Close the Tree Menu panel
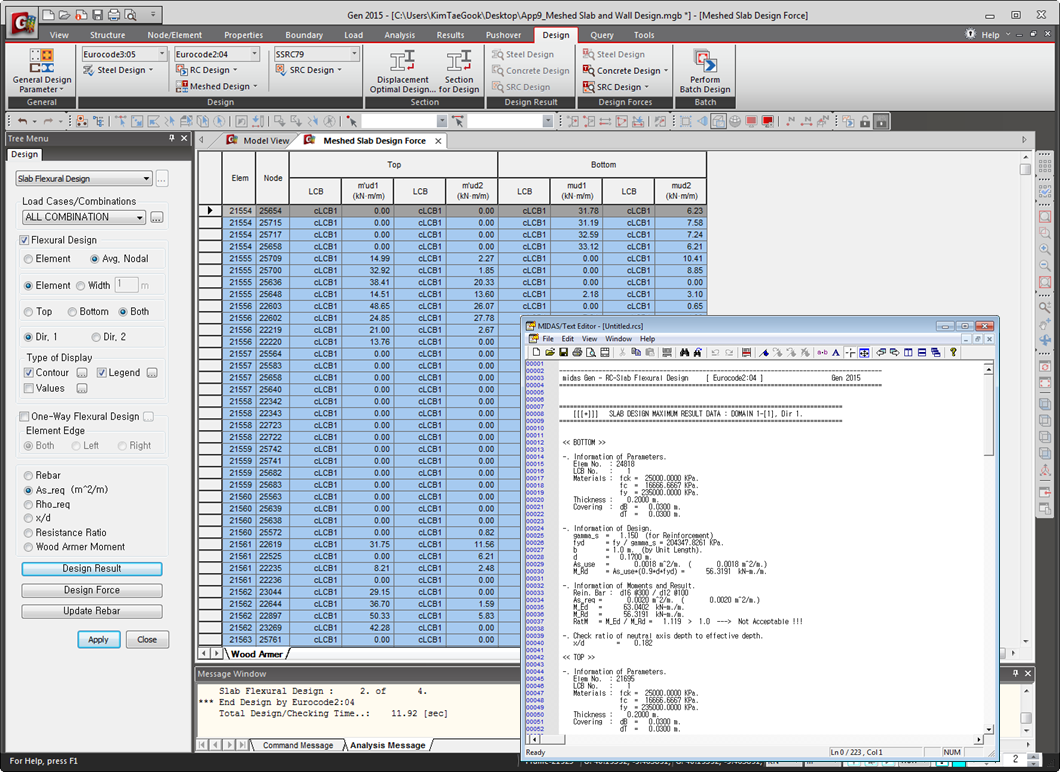Screen dimensions: 1060x772 pyautogui.click(x=184, y=138)
